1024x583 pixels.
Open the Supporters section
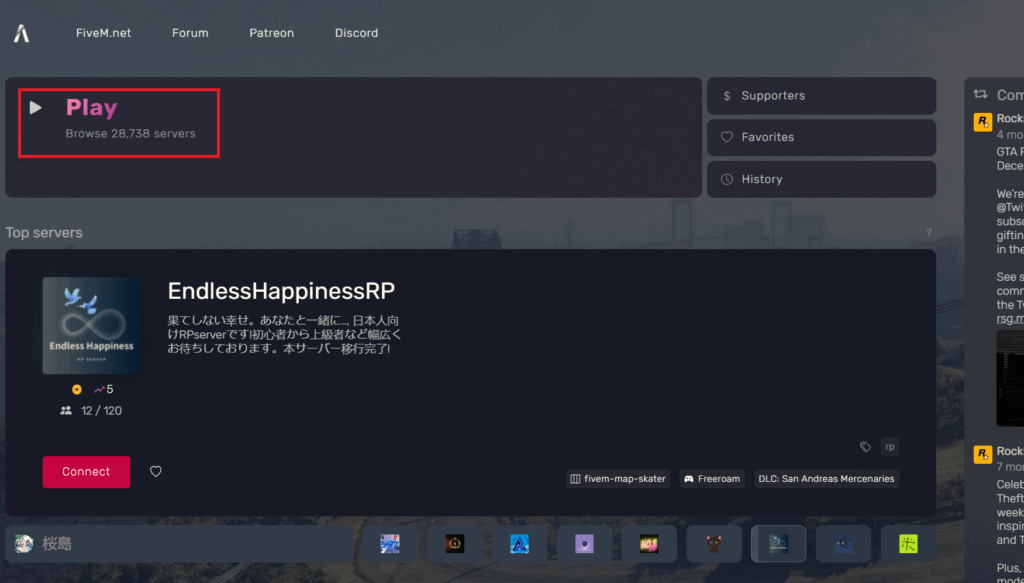coord(821,96)
